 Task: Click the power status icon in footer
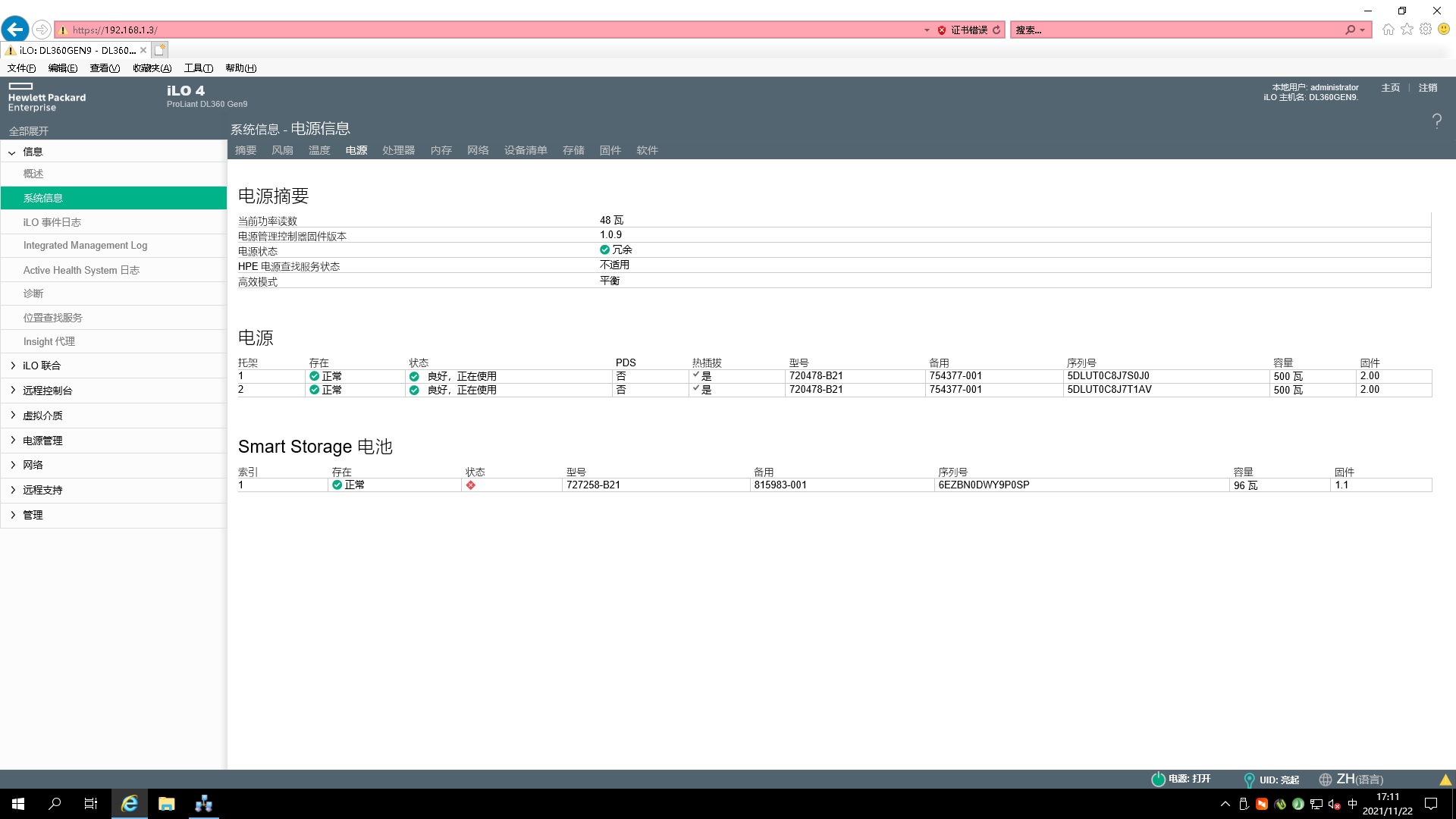1158,779
